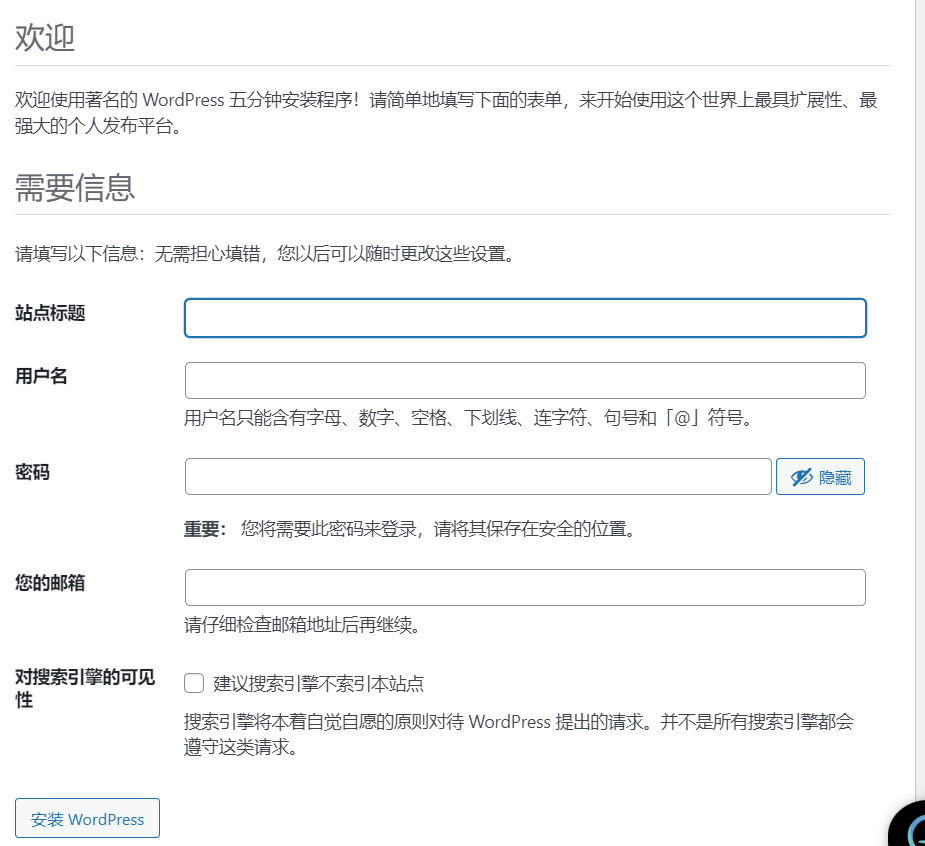Viewport: 925px width, 846px height.
Task: Tick the 建议搜索引擎不索引本站点 checkbox
Action: pyautogui.click(x=194, y=684)
